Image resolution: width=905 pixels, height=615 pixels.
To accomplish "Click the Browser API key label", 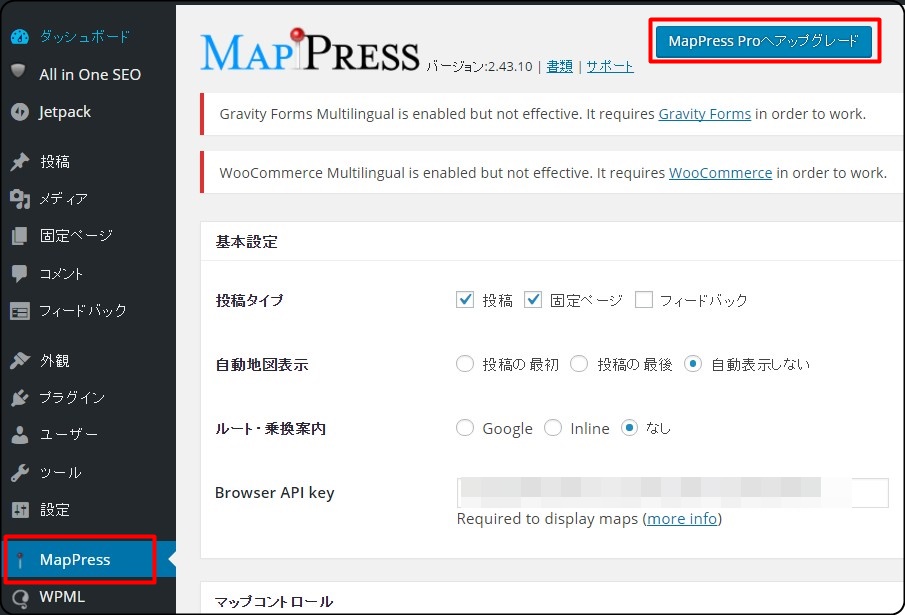I will point(275,493).
